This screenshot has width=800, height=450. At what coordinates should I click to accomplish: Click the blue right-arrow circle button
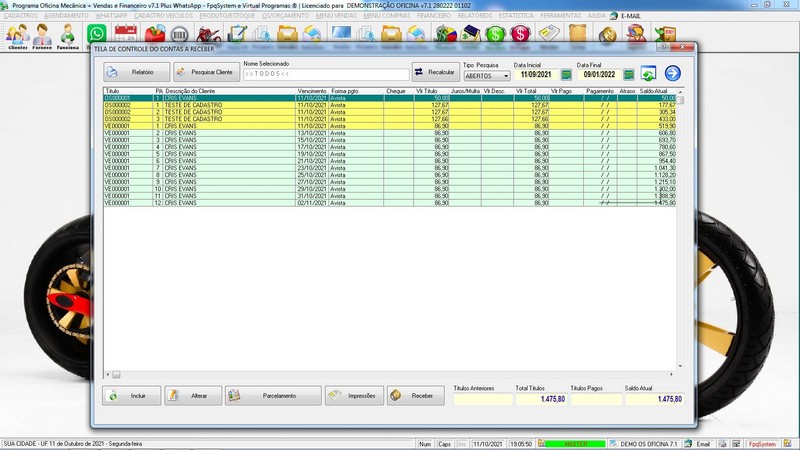[672, 73]
